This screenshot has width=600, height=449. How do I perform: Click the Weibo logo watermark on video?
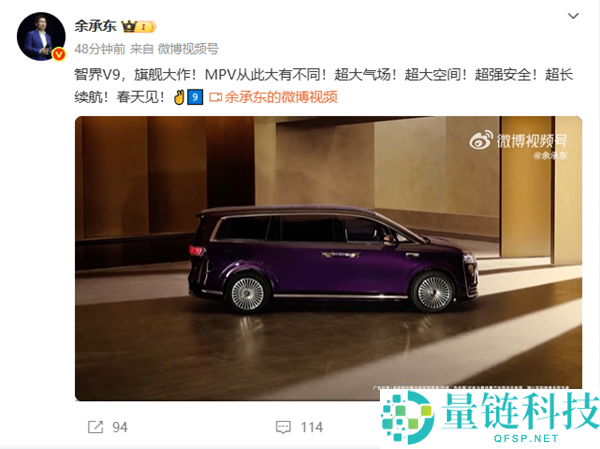481,140
